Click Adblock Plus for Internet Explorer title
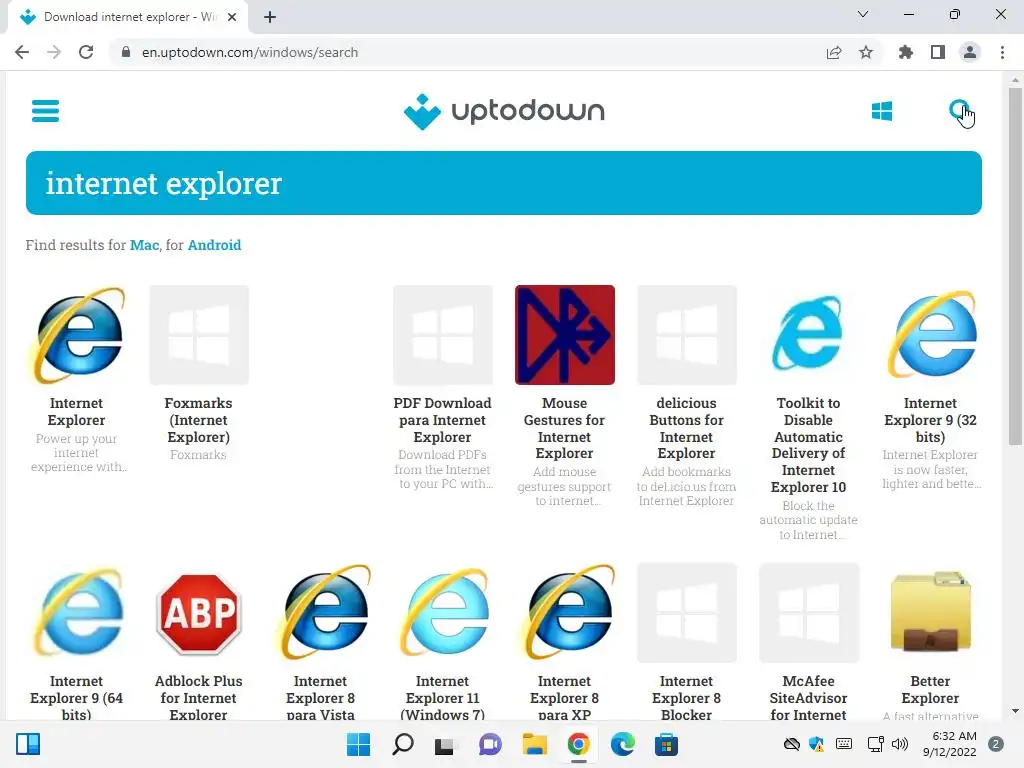This screenshot has width=1024, height=768. (199, 697)
